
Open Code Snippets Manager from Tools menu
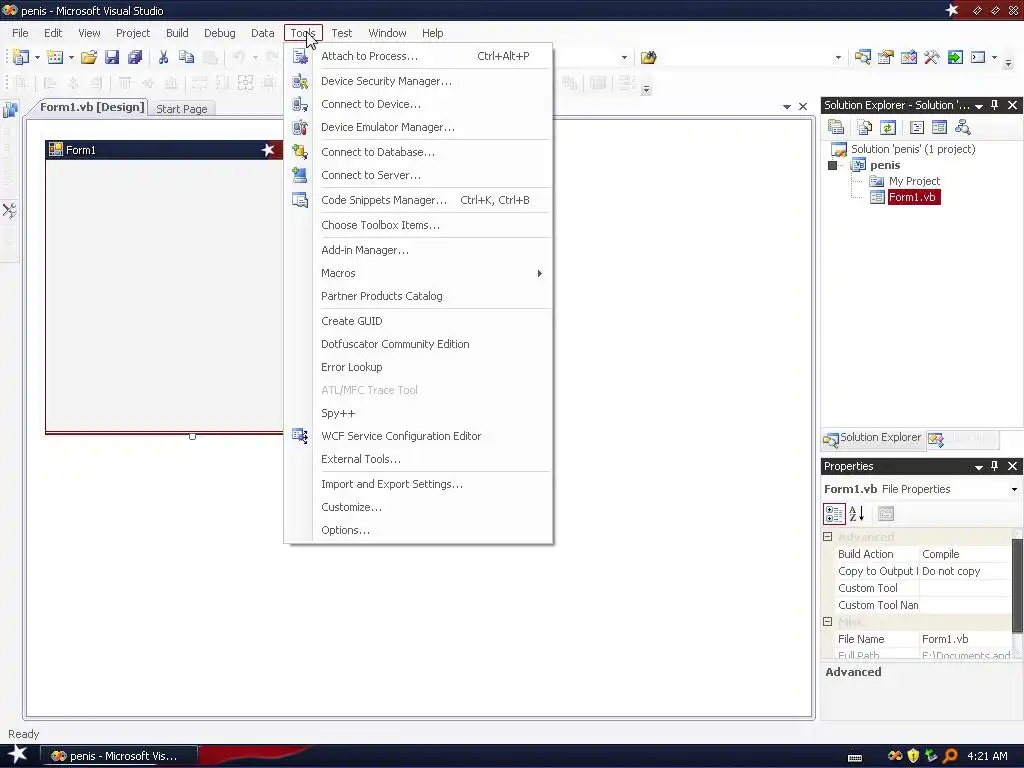(419, 200)
